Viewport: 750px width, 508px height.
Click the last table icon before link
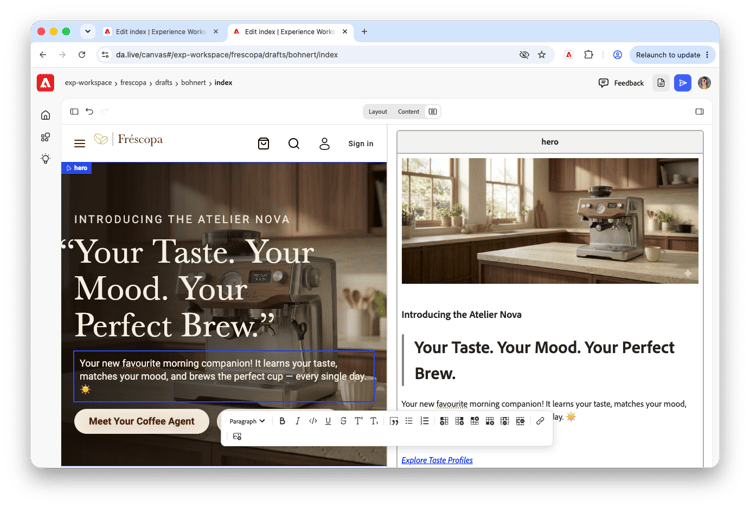520,421
